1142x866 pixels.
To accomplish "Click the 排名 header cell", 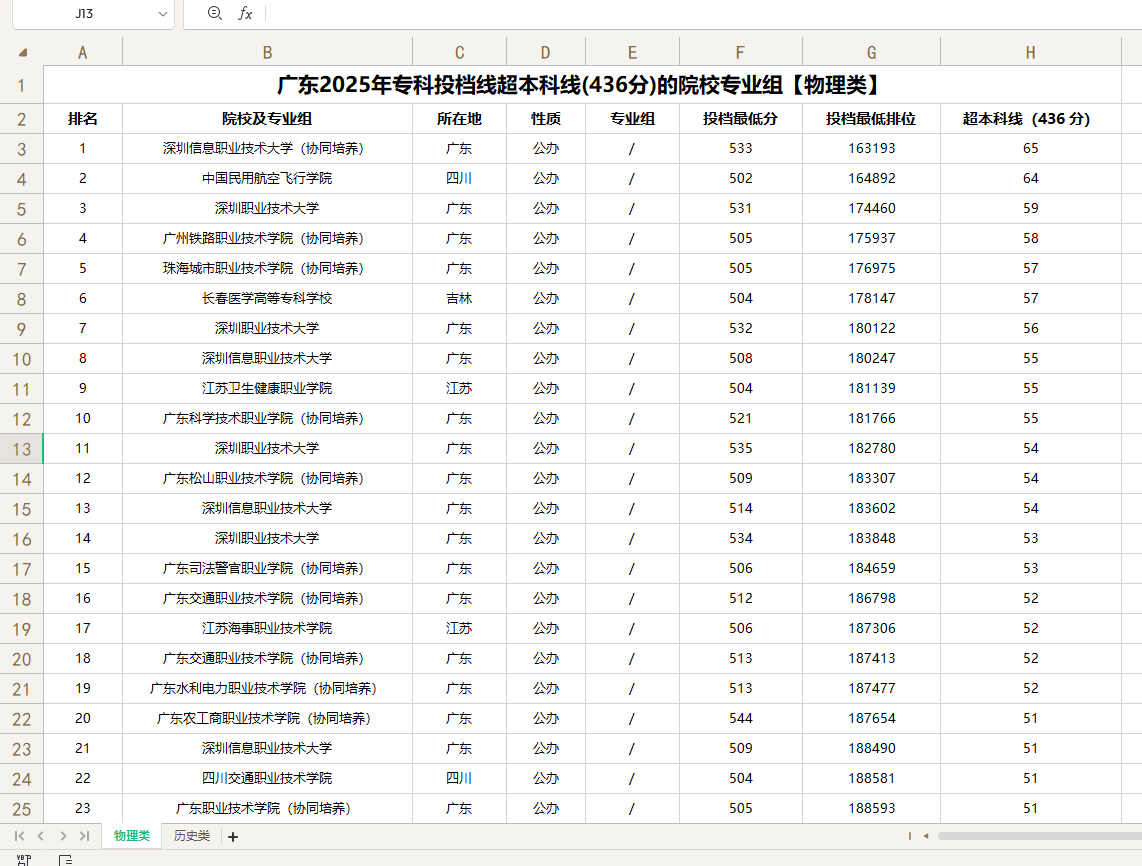I will (x=83, y=117).
